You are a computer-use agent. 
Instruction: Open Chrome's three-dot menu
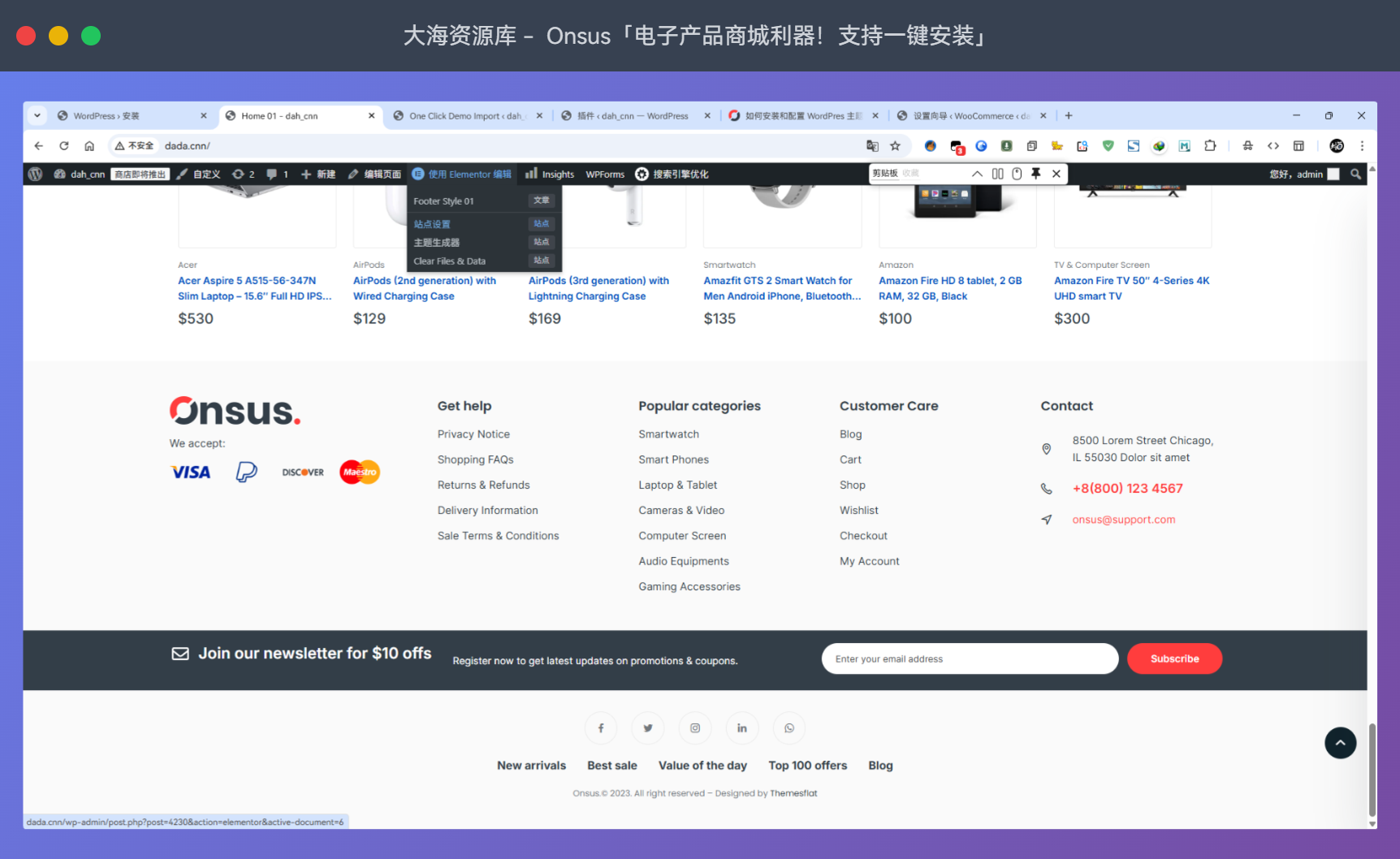click(x=1362, y=146)
